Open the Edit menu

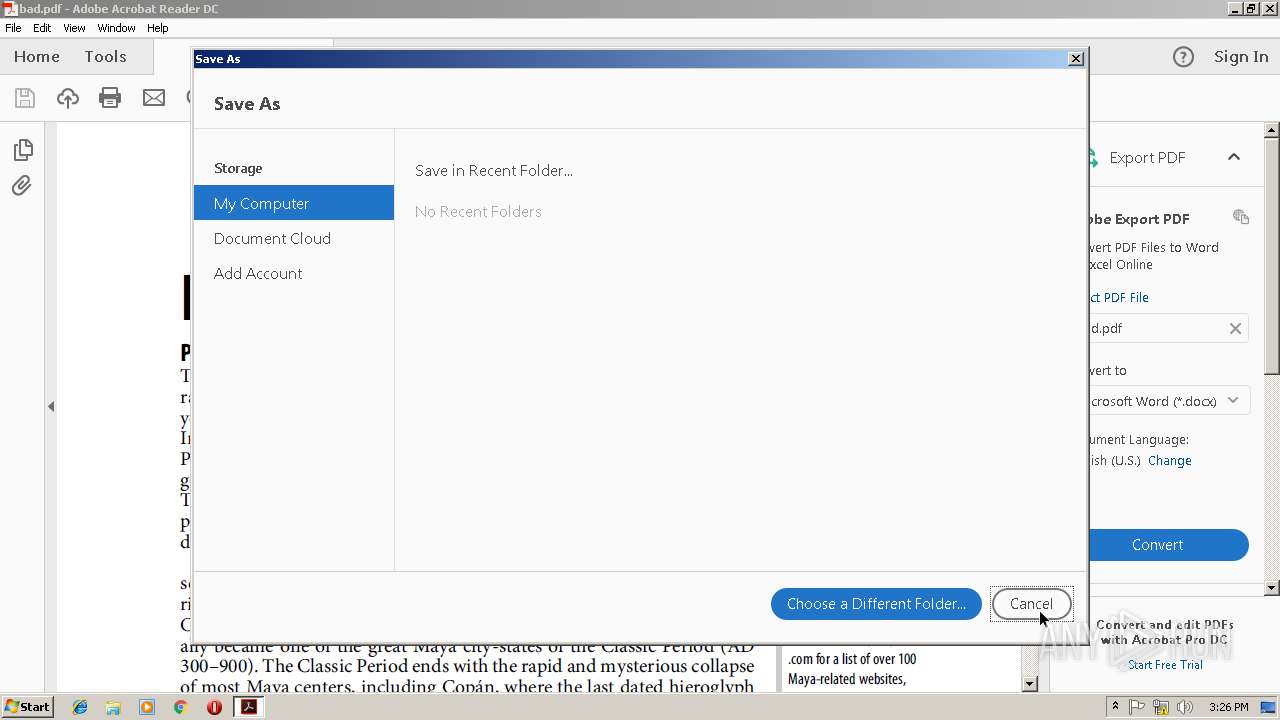point(42,28)
